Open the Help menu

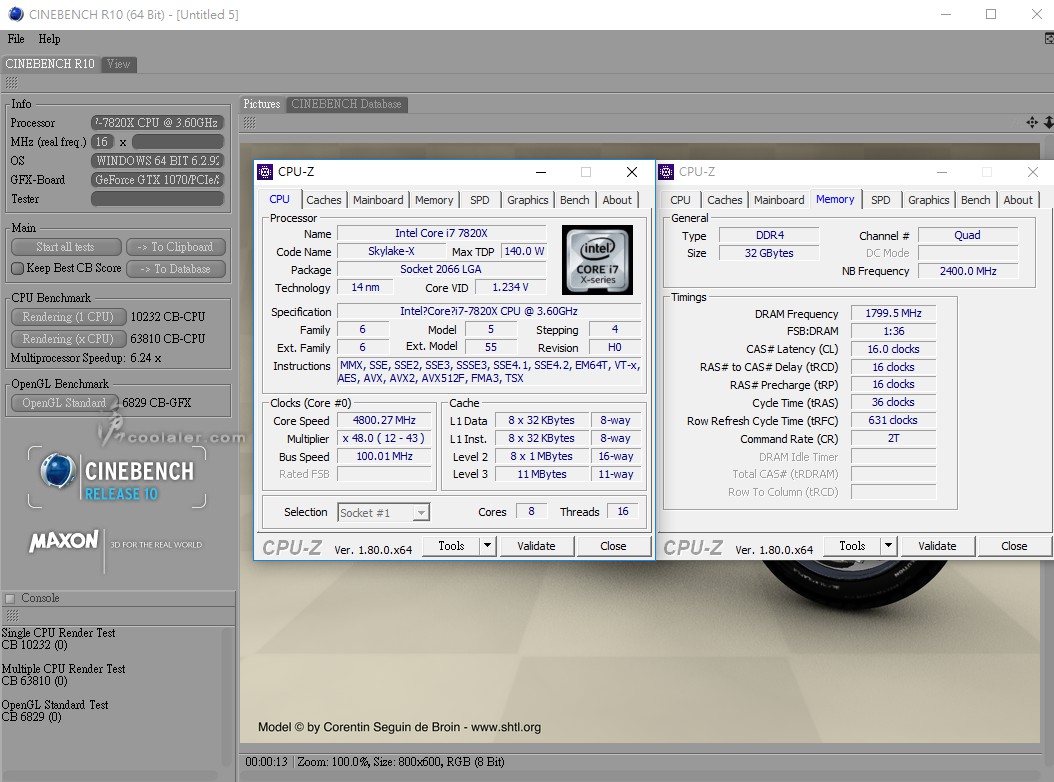point(49,39)
